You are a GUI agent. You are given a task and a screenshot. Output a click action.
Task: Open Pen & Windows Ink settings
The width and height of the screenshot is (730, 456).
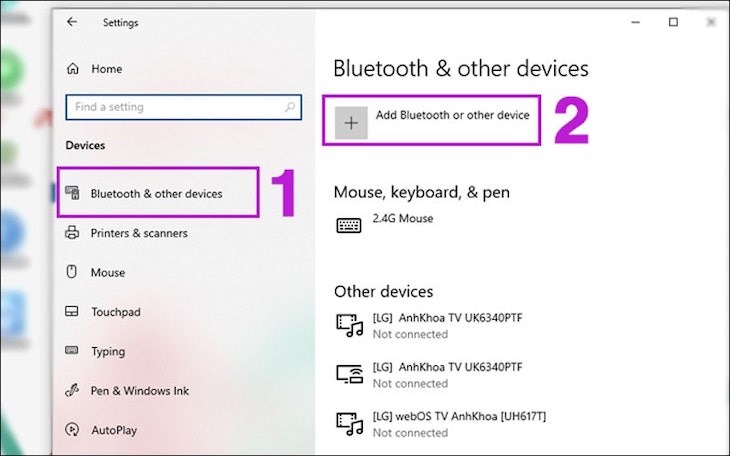139,391
